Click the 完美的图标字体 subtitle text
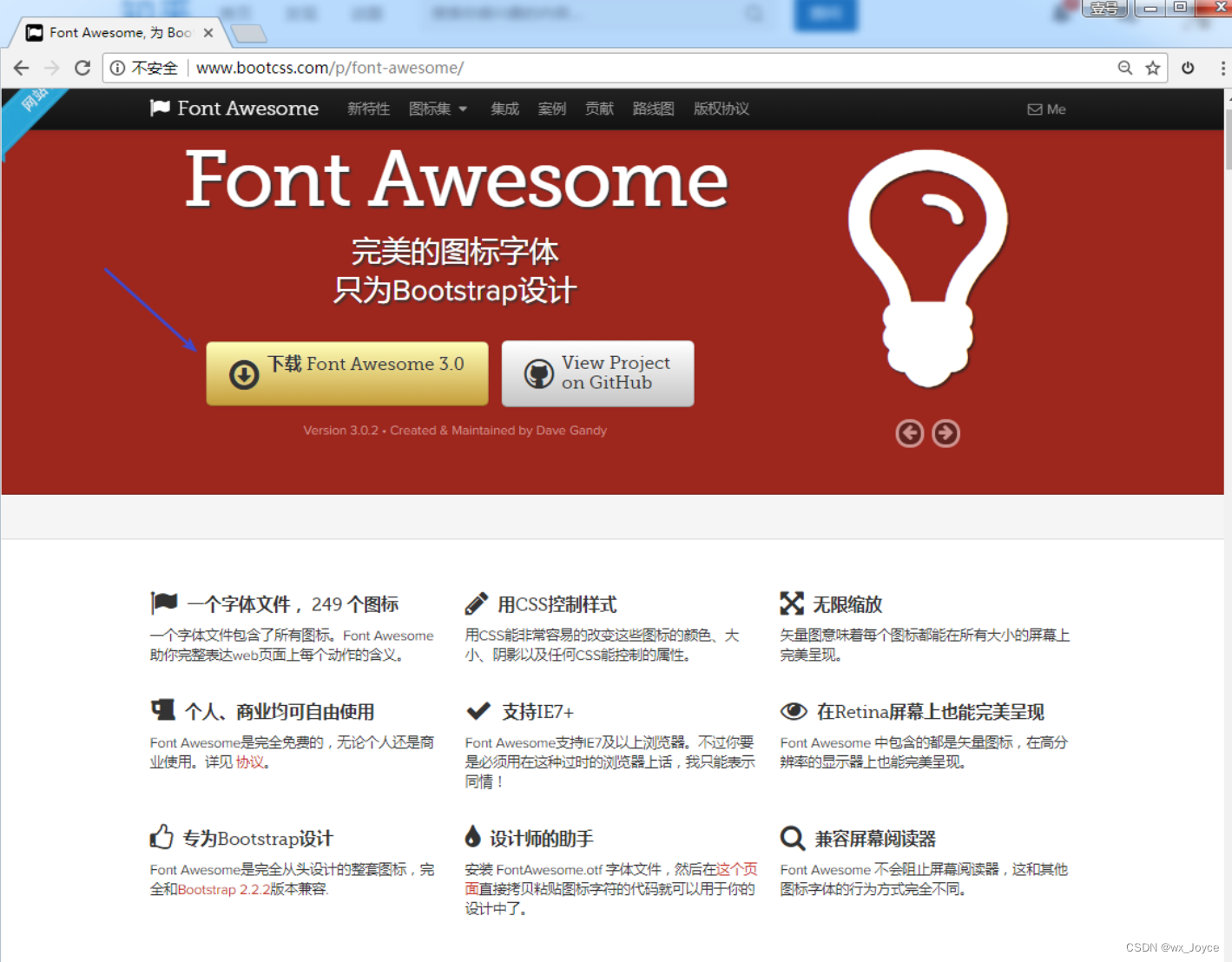Viewport: 1232px width, 962px height. (455, 252)
